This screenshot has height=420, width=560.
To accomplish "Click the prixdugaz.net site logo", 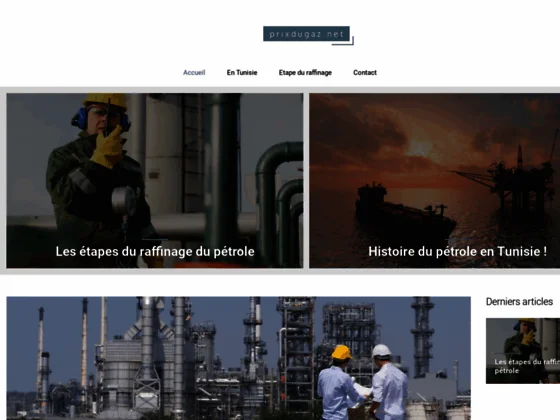I will tap(308, 35).
